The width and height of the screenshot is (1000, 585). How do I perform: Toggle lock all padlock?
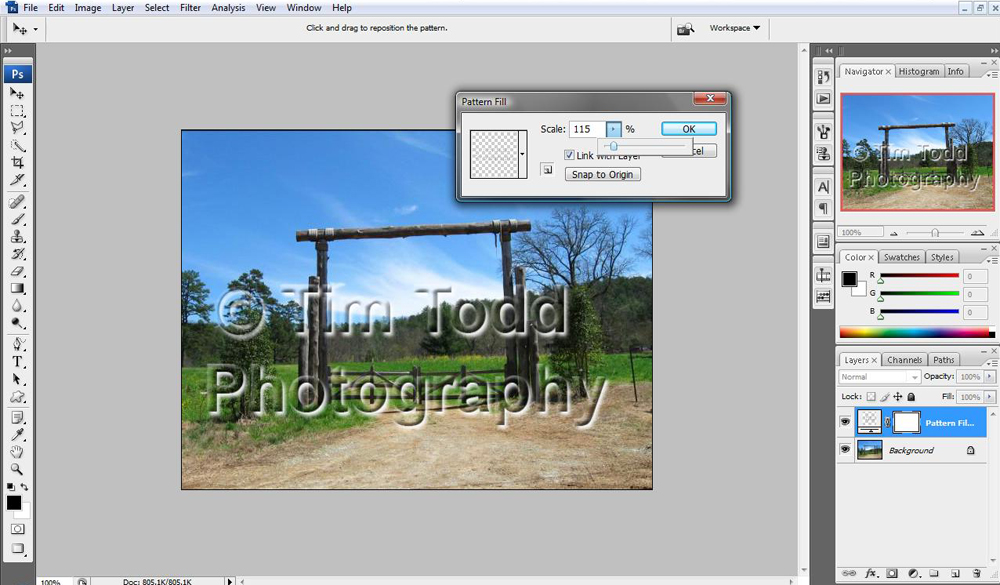tap(911, 397)
